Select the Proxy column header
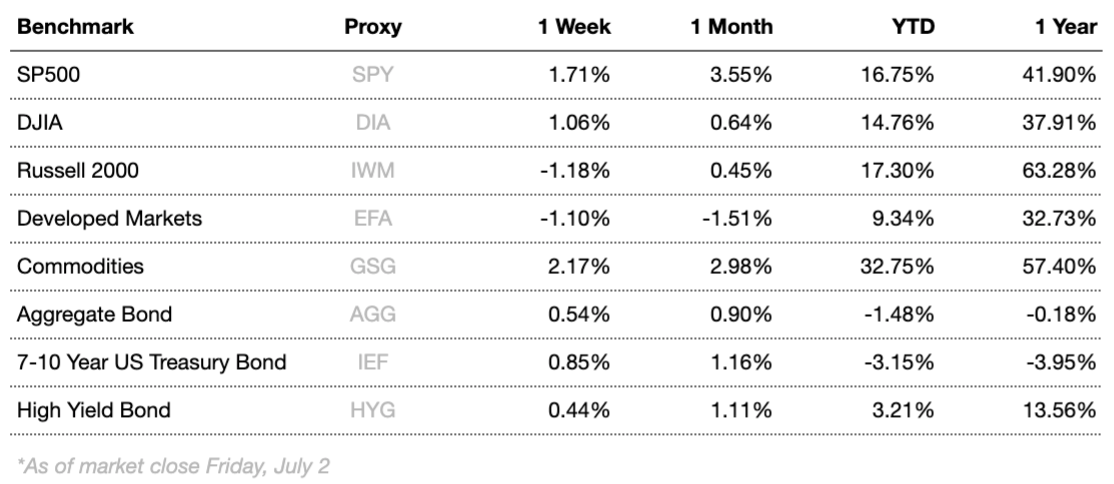Image resolution: width=1114 pixels, height=484 pixels. pos(373,27)
